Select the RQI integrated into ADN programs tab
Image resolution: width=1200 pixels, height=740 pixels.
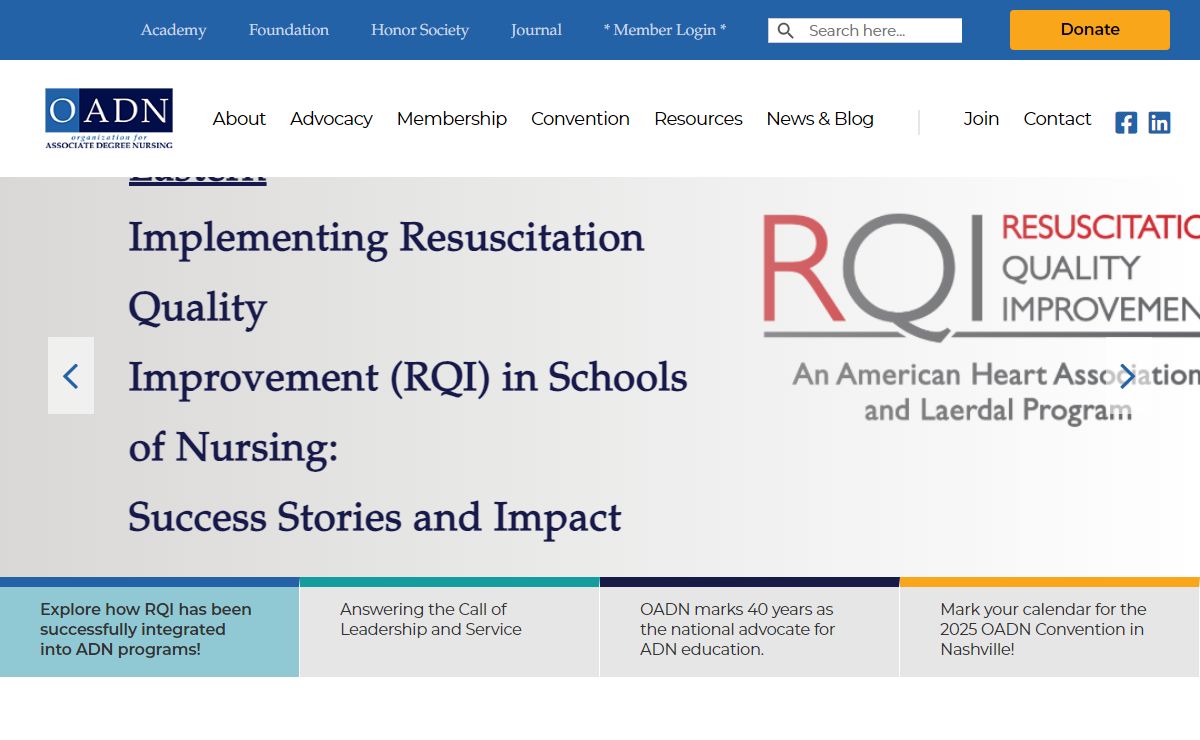click(150, 627)
